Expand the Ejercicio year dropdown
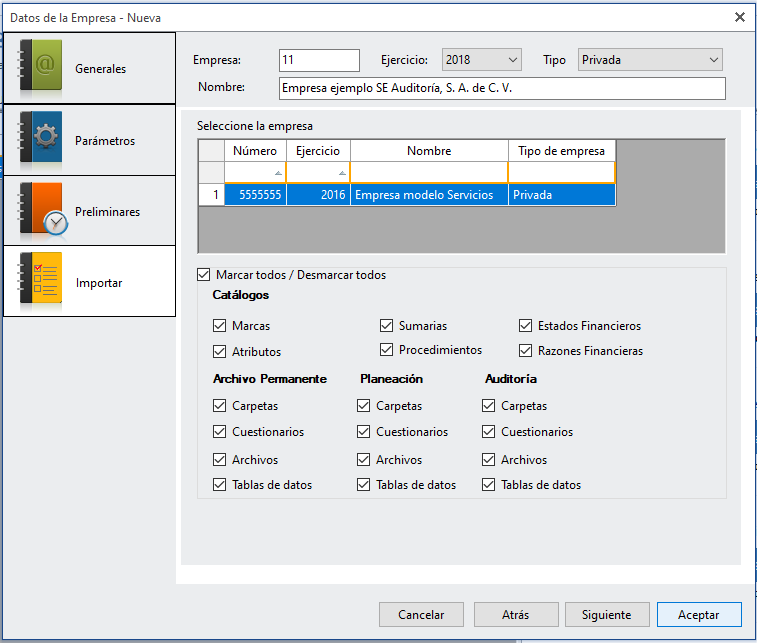The width and height of the screenshot is (757, 643). tap(512, 60)
